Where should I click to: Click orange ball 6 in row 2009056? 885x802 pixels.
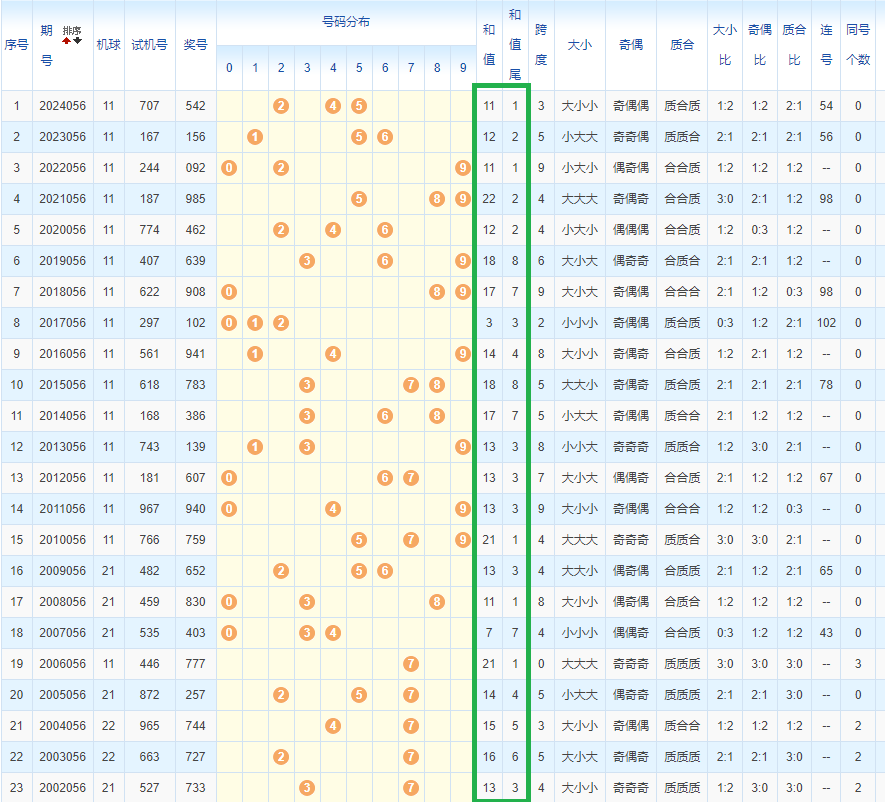coord(385,571)
